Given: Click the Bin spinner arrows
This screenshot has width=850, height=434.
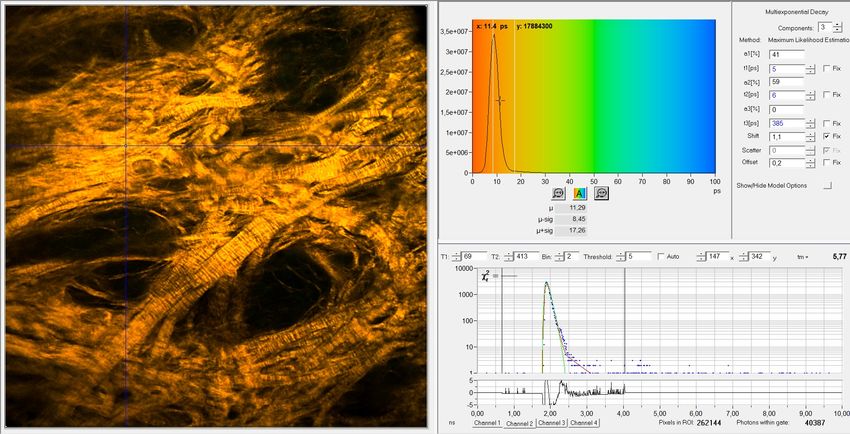Looking at the screenshot, I should 559,256.
